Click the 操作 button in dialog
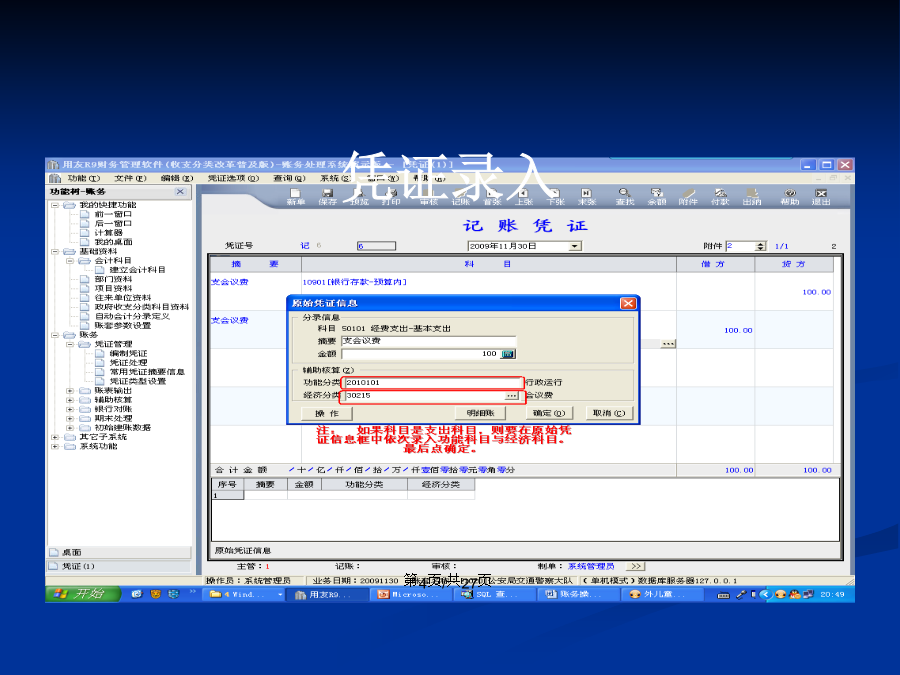 [327, 413]
